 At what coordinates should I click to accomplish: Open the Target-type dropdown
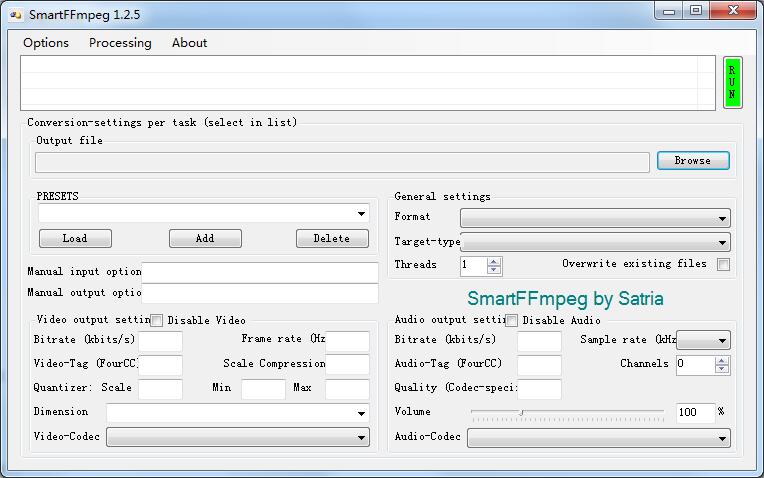click(x=595, y=242)
